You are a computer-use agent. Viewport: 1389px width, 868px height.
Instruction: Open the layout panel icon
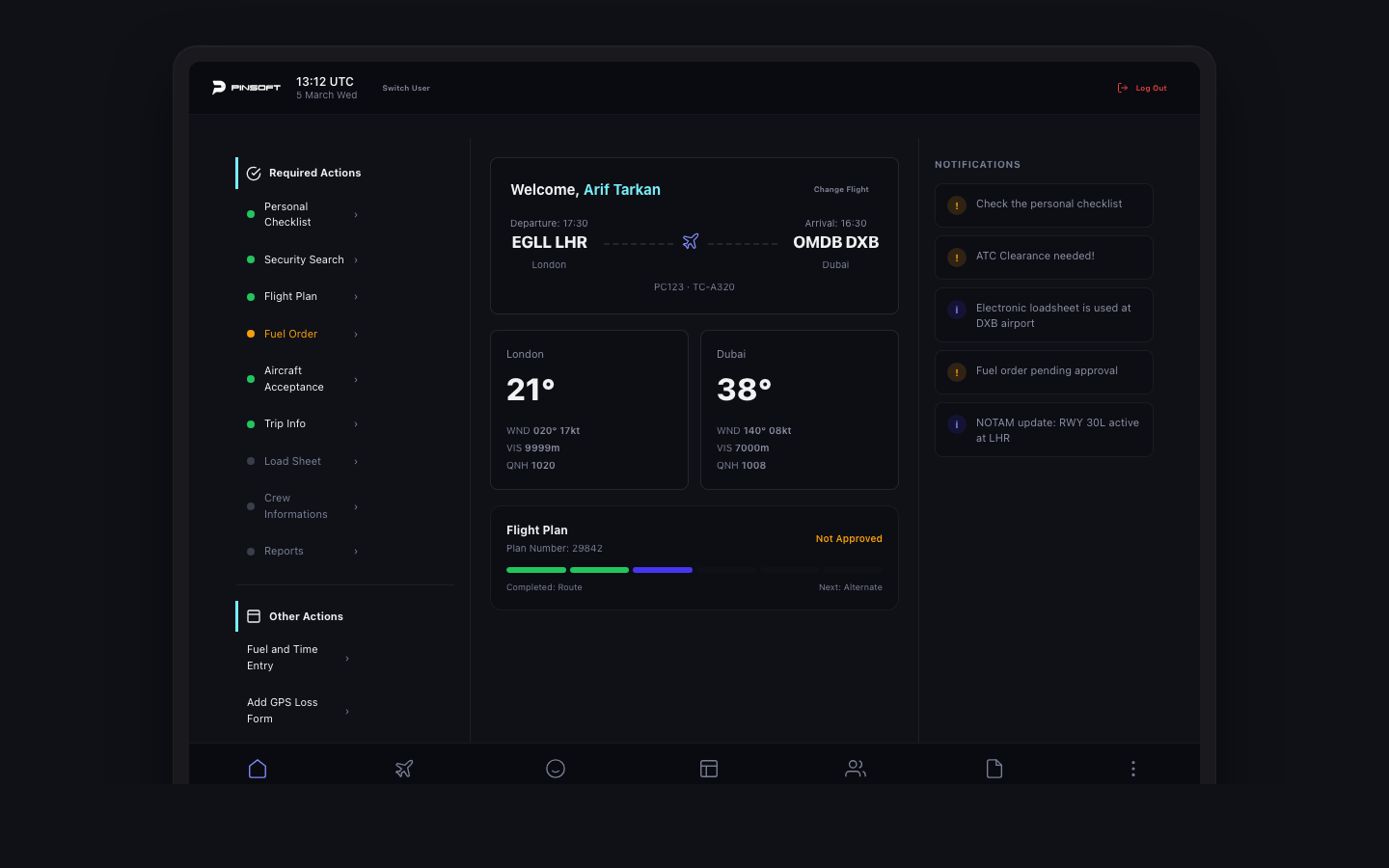pos(709,769)
